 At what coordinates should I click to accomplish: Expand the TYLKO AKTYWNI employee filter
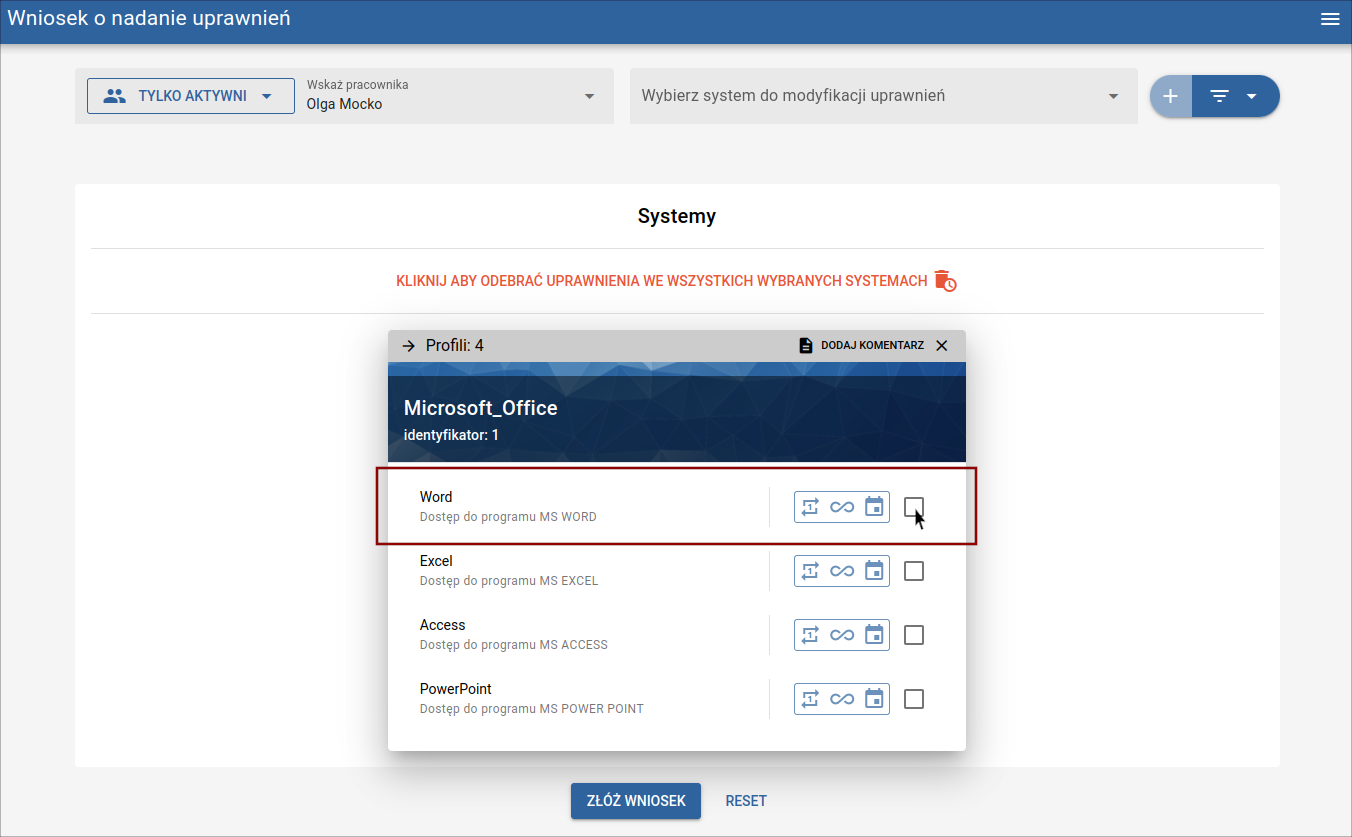[x=191, y=96]
